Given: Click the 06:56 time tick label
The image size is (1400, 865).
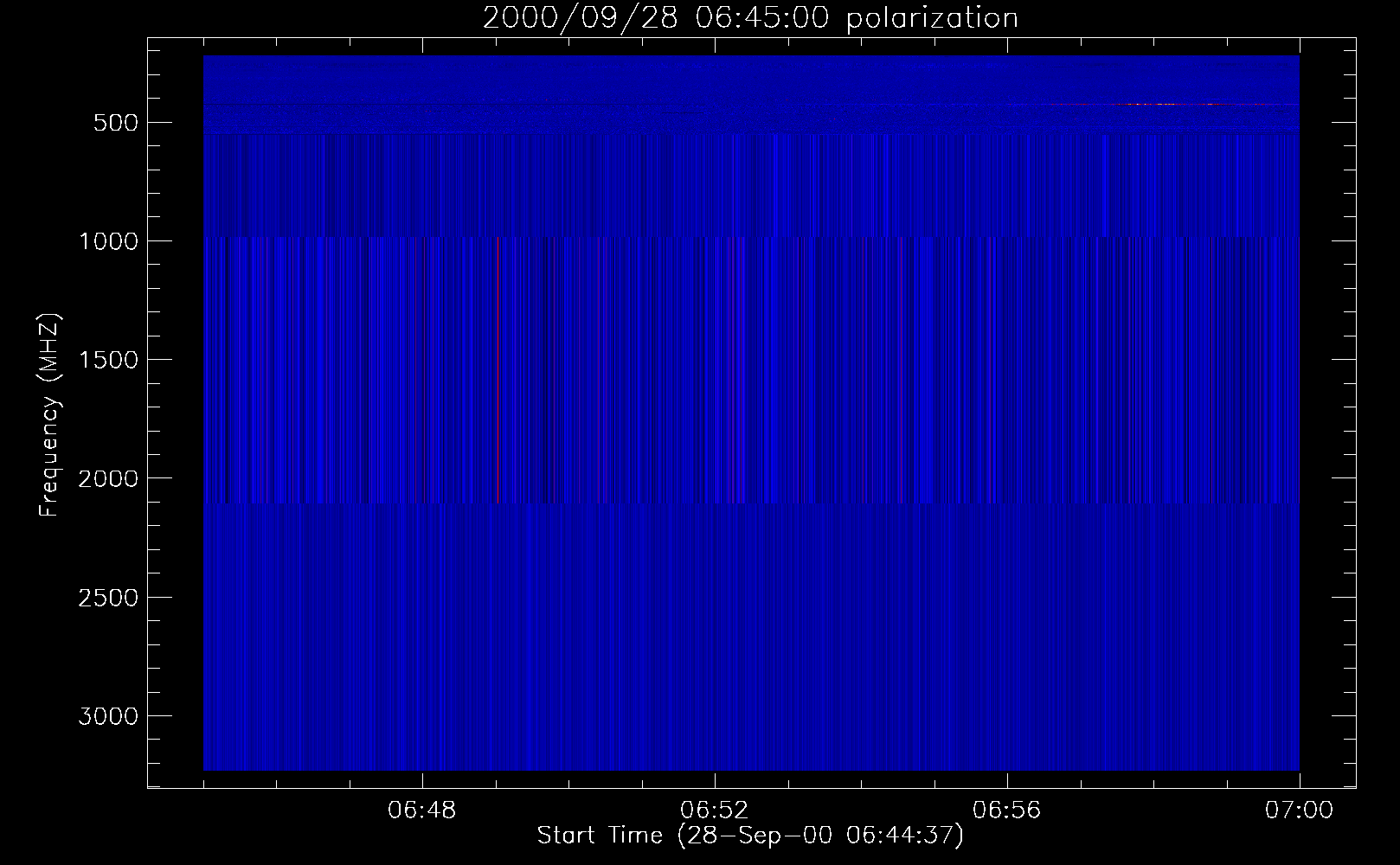Looking at the screenshot, I should click(1007, 811).
